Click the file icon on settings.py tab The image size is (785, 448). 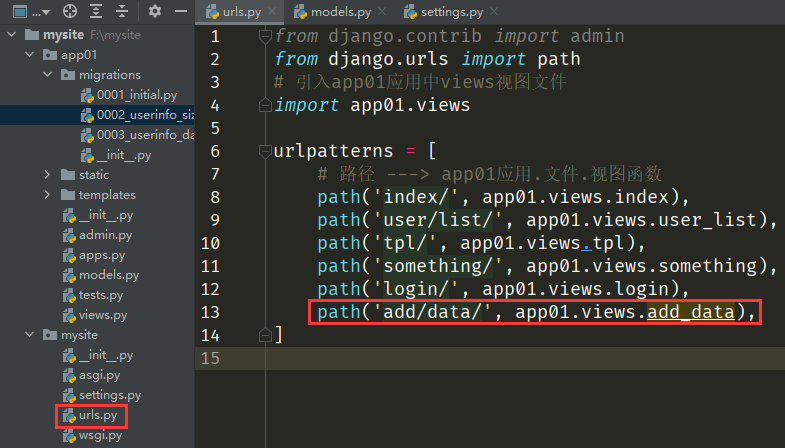click(x=411, y=12)
